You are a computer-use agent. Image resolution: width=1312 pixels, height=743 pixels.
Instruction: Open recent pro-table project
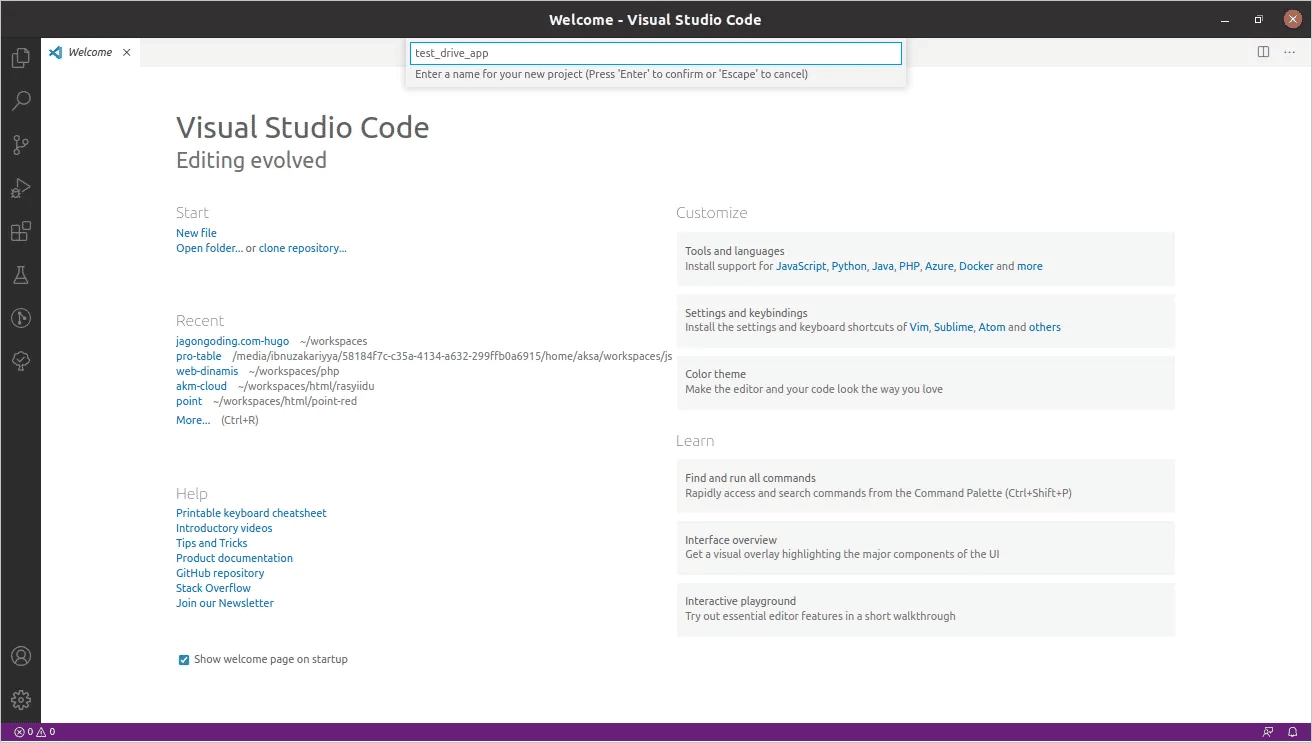(x=199, y=356)
